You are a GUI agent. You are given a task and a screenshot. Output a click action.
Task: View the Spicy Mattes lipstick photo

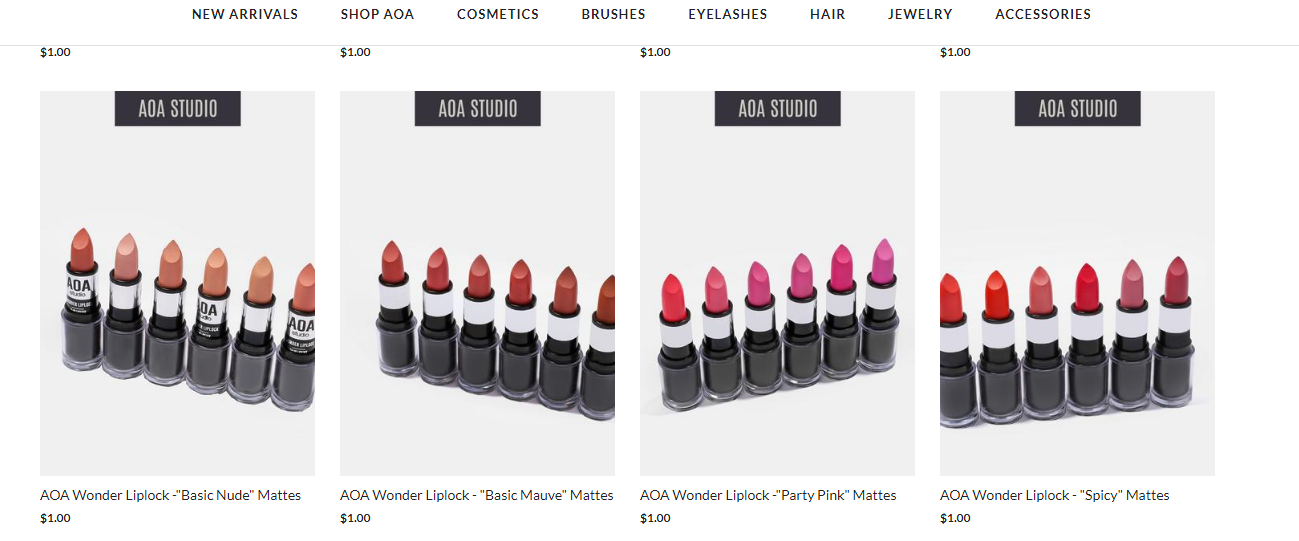click(1077, 283)
